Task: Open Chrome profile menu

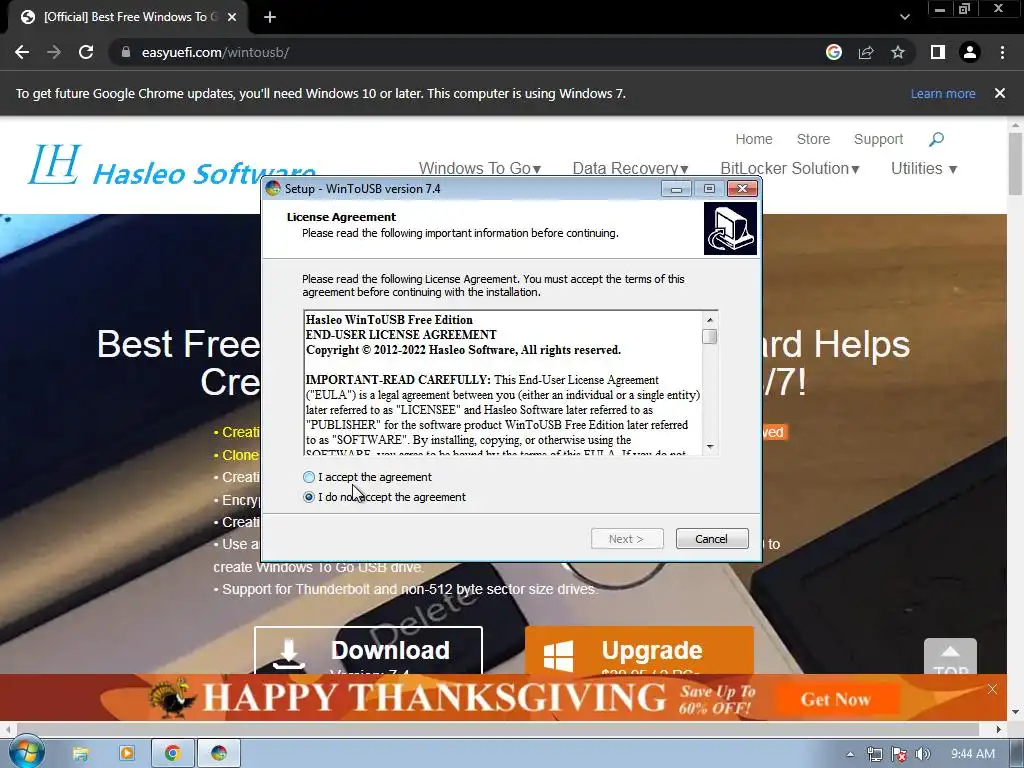Action: pyautogui.click(x=970, y=52)
